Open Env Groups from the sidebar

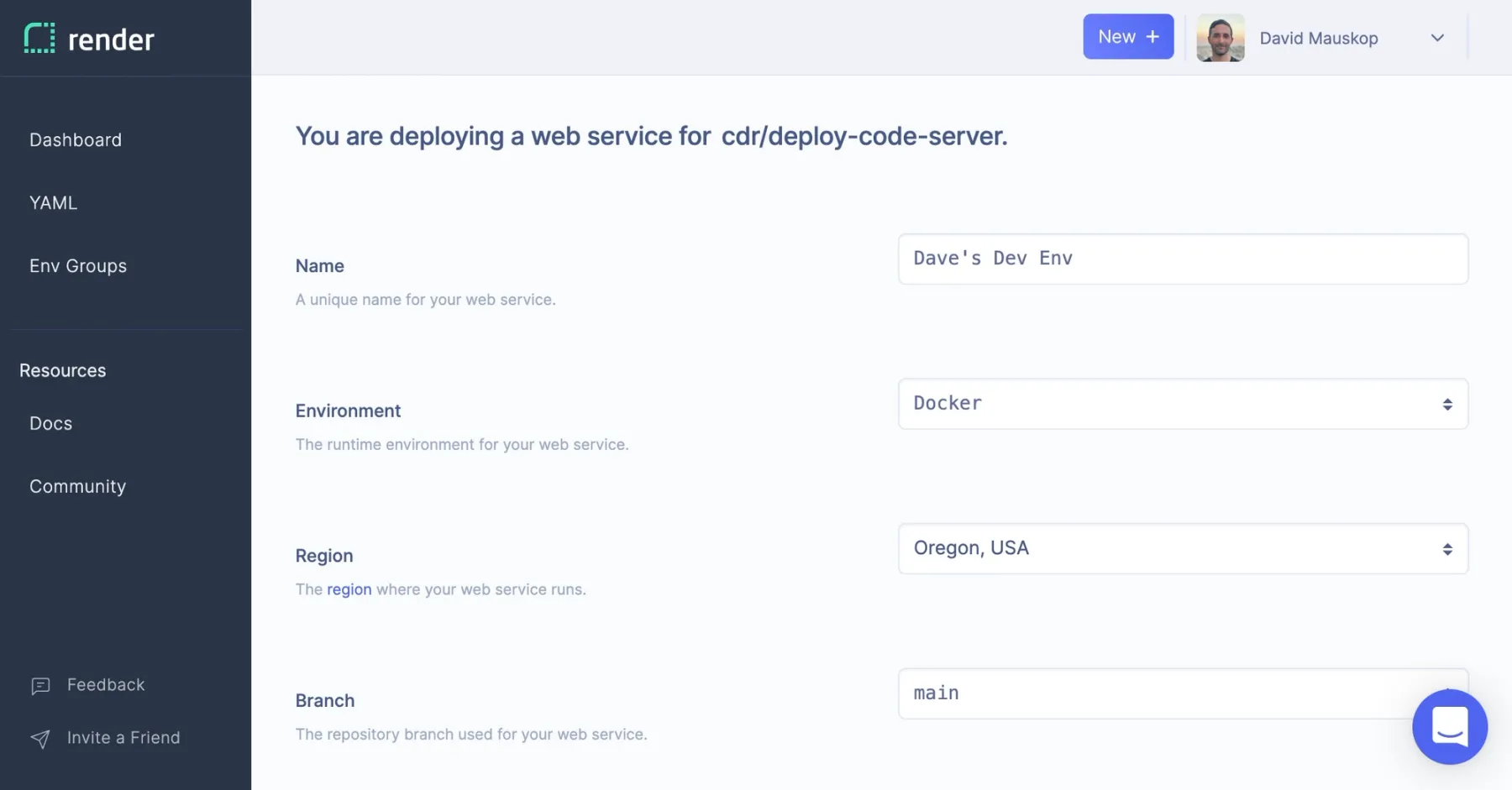[x=77, y=265]
